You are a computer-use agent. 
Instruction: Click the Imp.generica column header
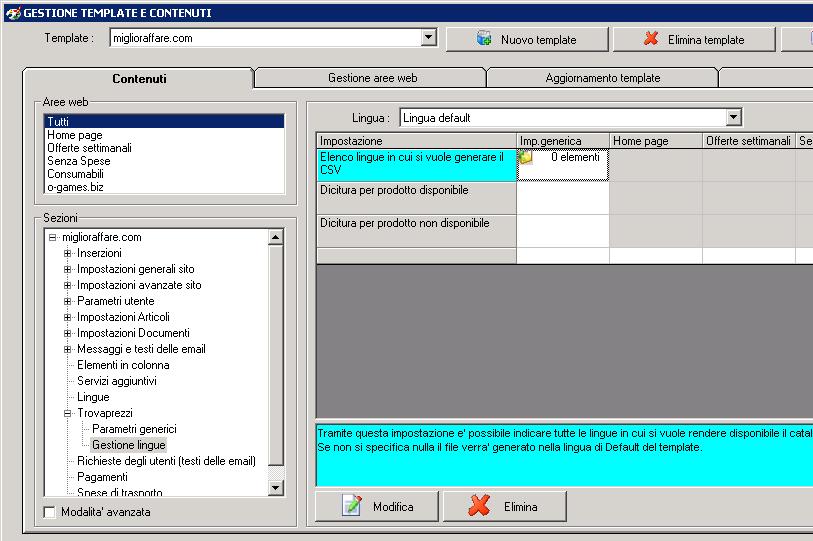click(x=563, y=141)
